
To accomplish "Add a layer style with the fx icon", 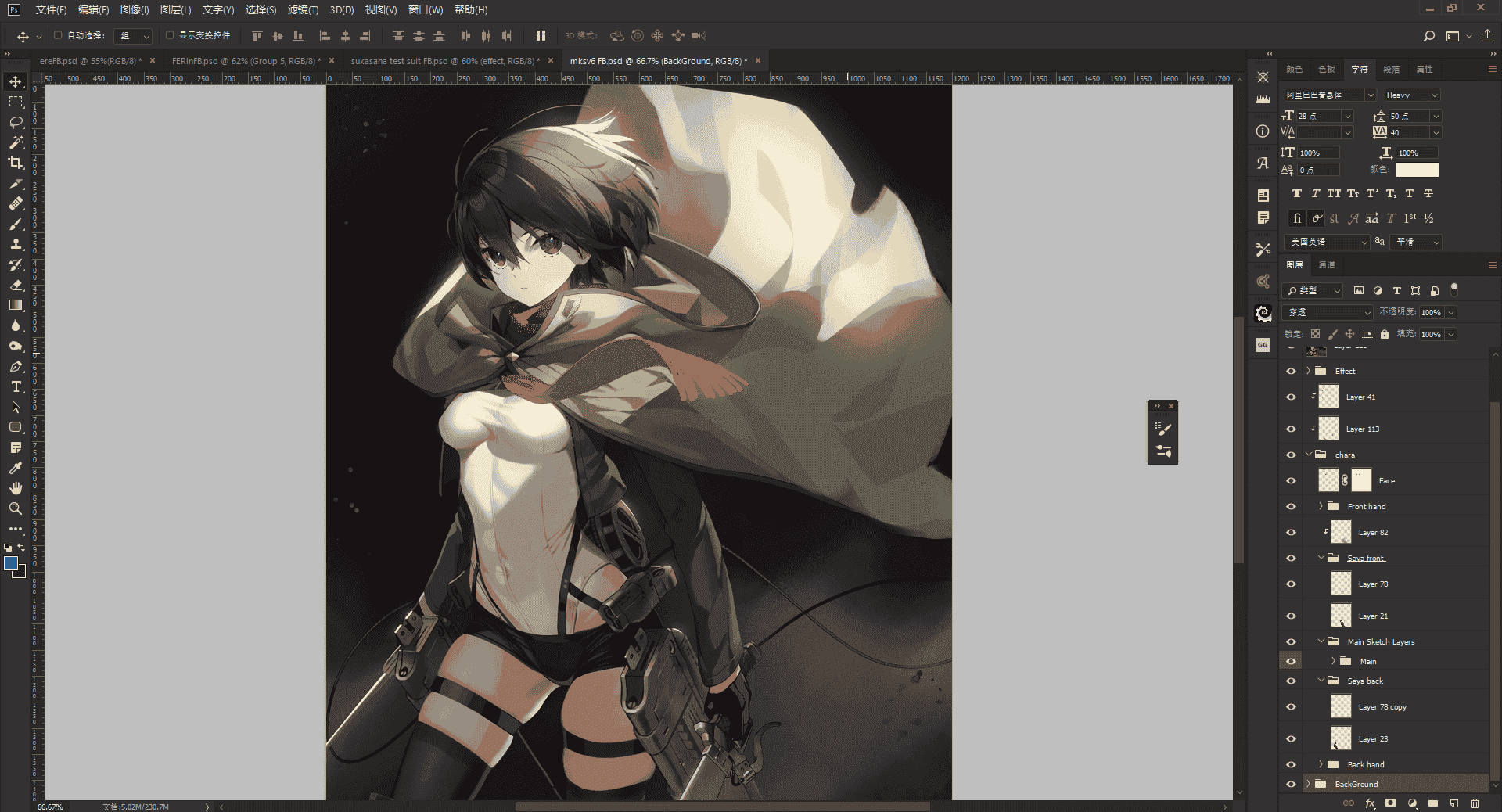I will coord(1370,803).
